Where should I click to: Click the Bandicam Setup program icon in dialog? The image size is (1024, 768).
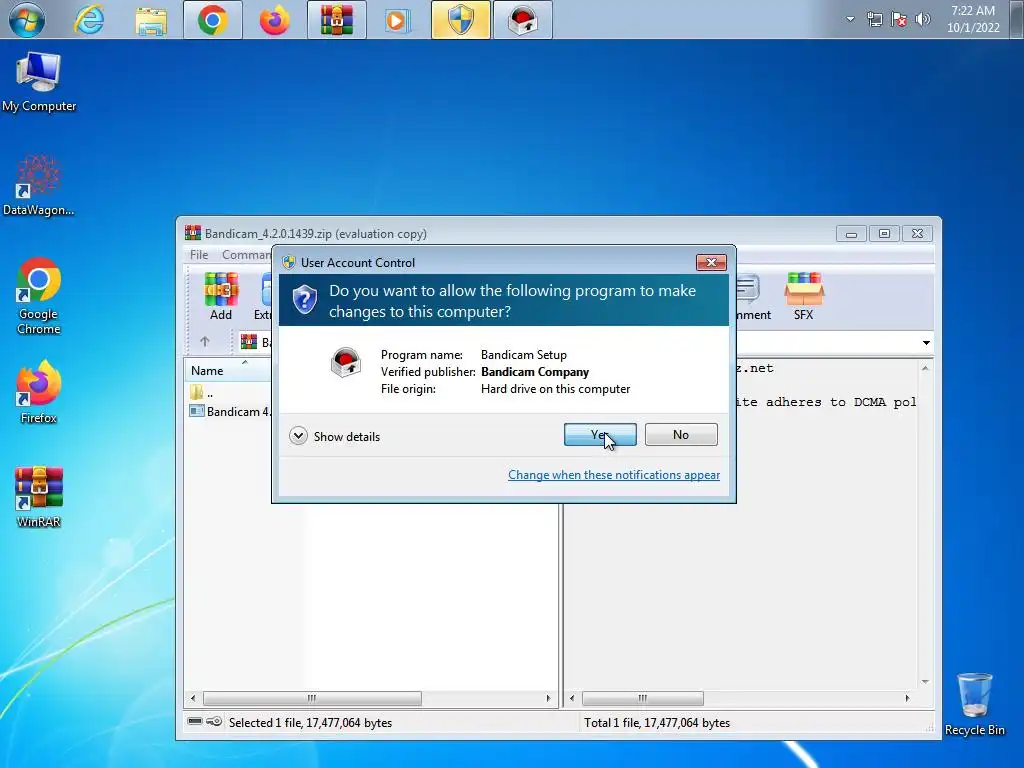point(345,362)
